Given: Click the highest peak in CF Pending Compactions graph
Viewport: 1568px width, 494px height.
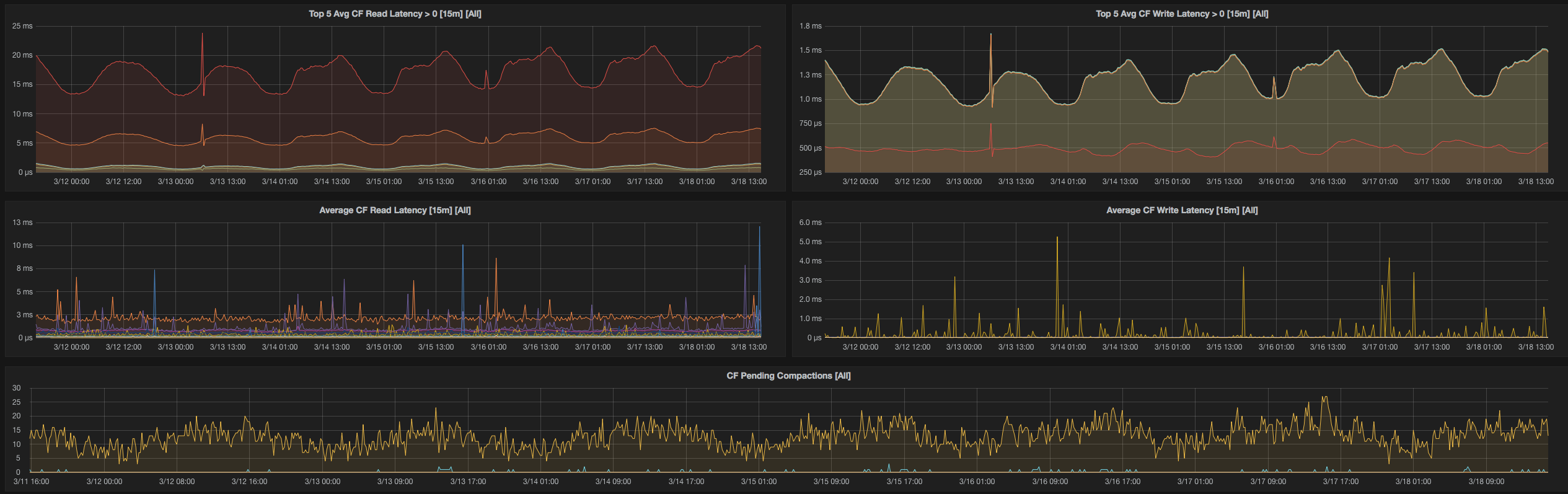Looking at the screenshot, I should [x=1324, y=397].
